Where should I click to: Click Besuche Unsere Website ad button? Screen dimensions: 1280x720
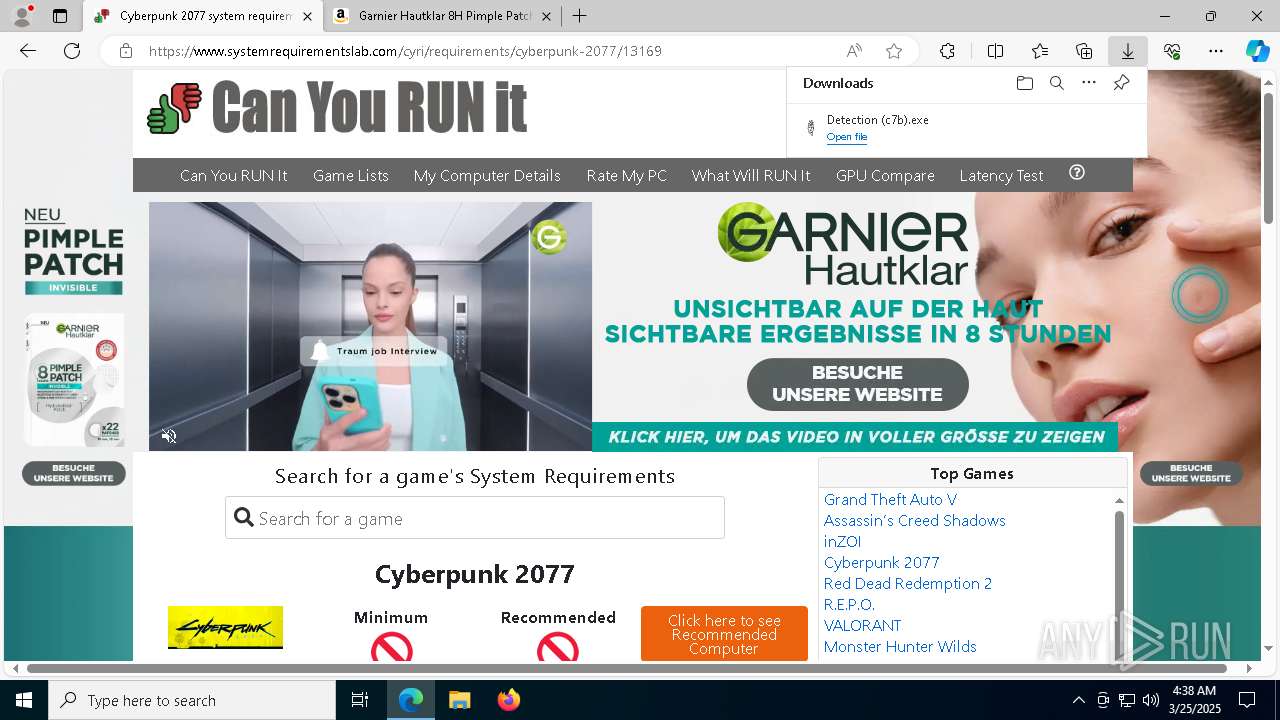point(857,384)
